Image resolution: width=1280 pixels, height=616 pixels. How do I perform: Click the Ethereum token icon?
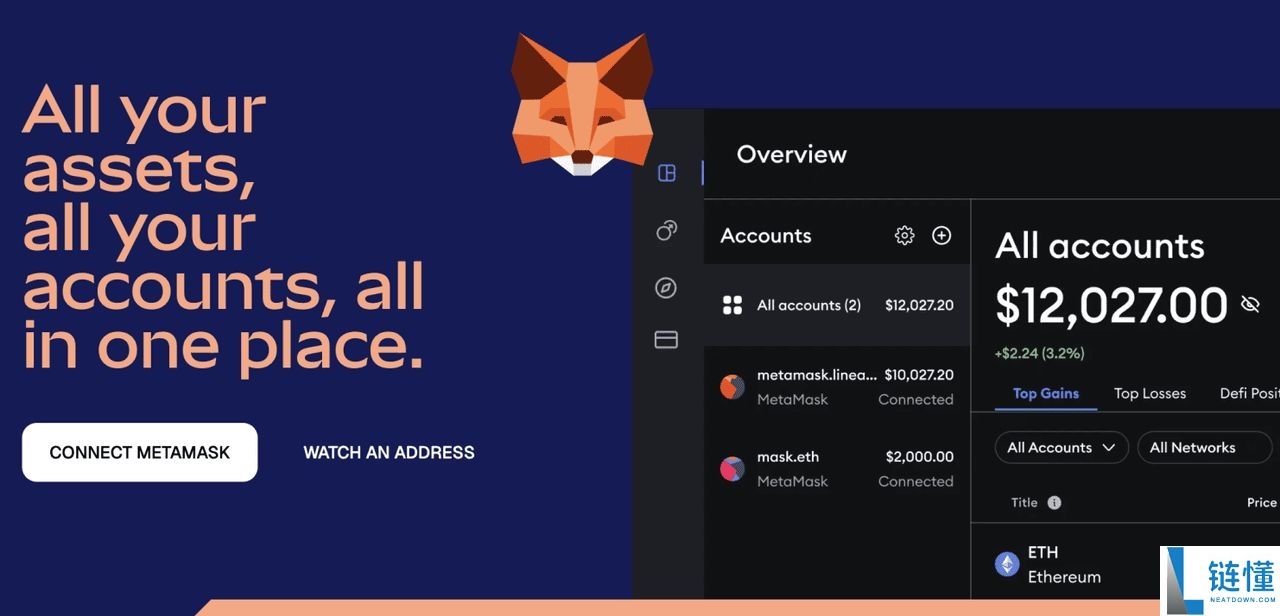(1007, 563)
